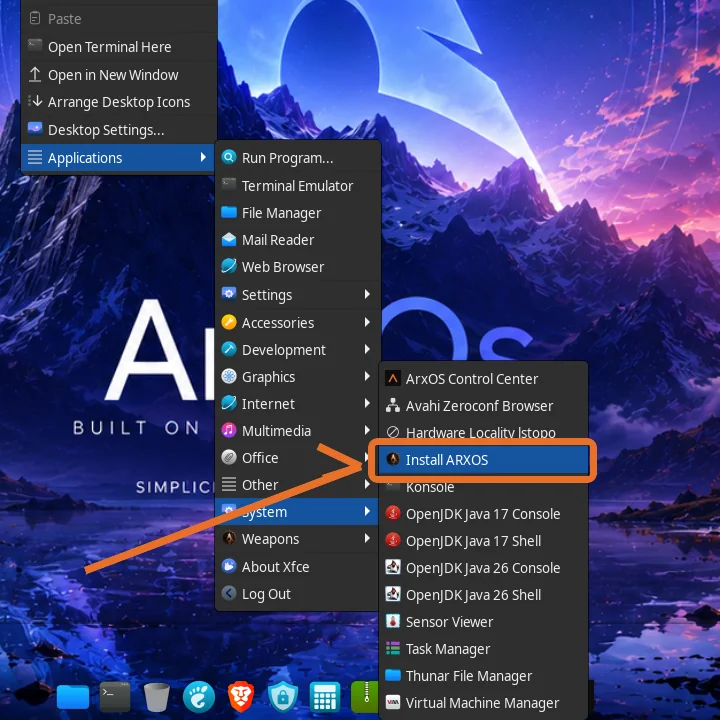Open the Applications submenu item
Image resolution: width=720 pixels, height=720 pixels.
click(x=119, y=158)
